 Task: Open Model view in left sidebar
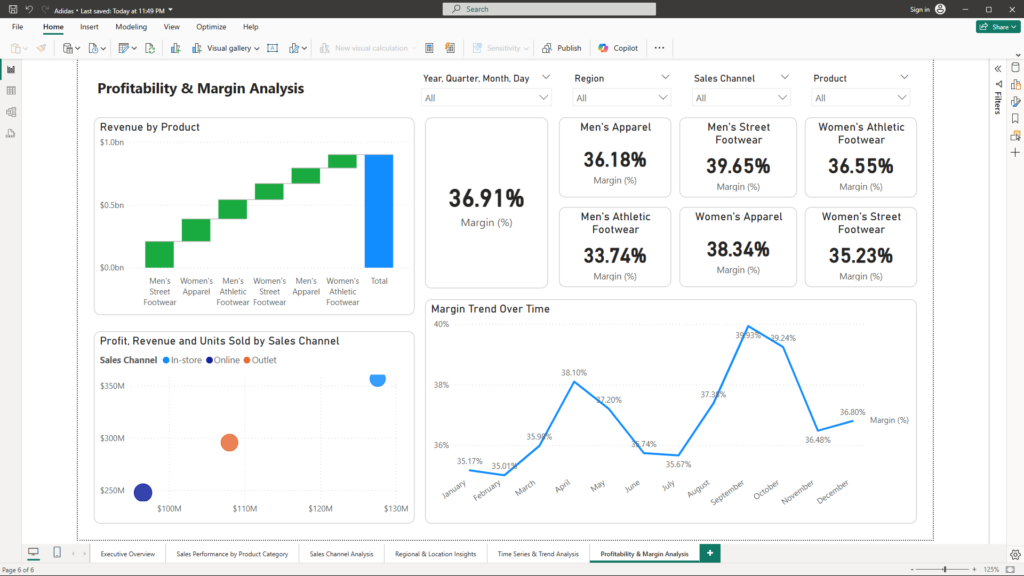point(11,112)
